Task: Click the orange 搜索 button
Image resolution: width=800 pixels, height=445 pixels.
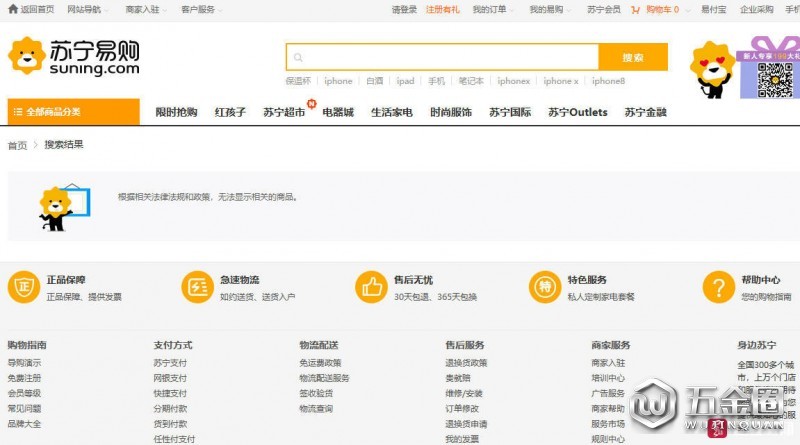Action: 633,57
